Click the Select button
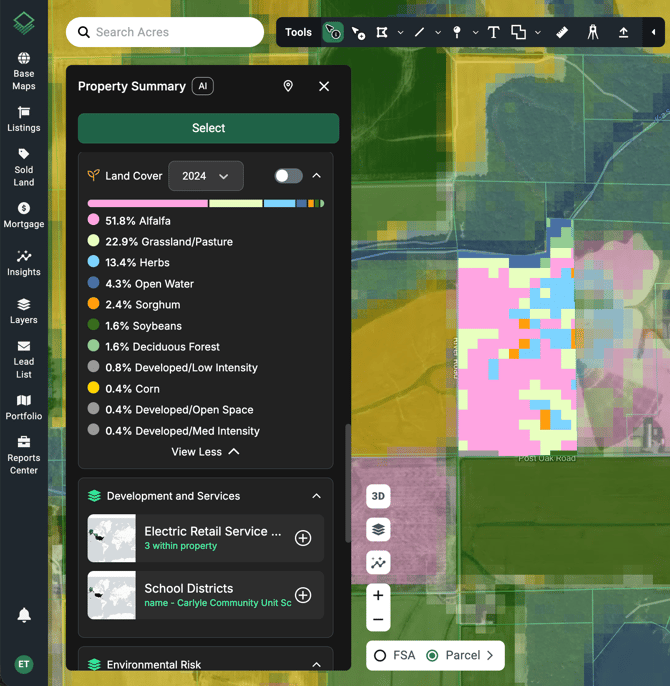 pyautogui.click(x=208, y=128)
